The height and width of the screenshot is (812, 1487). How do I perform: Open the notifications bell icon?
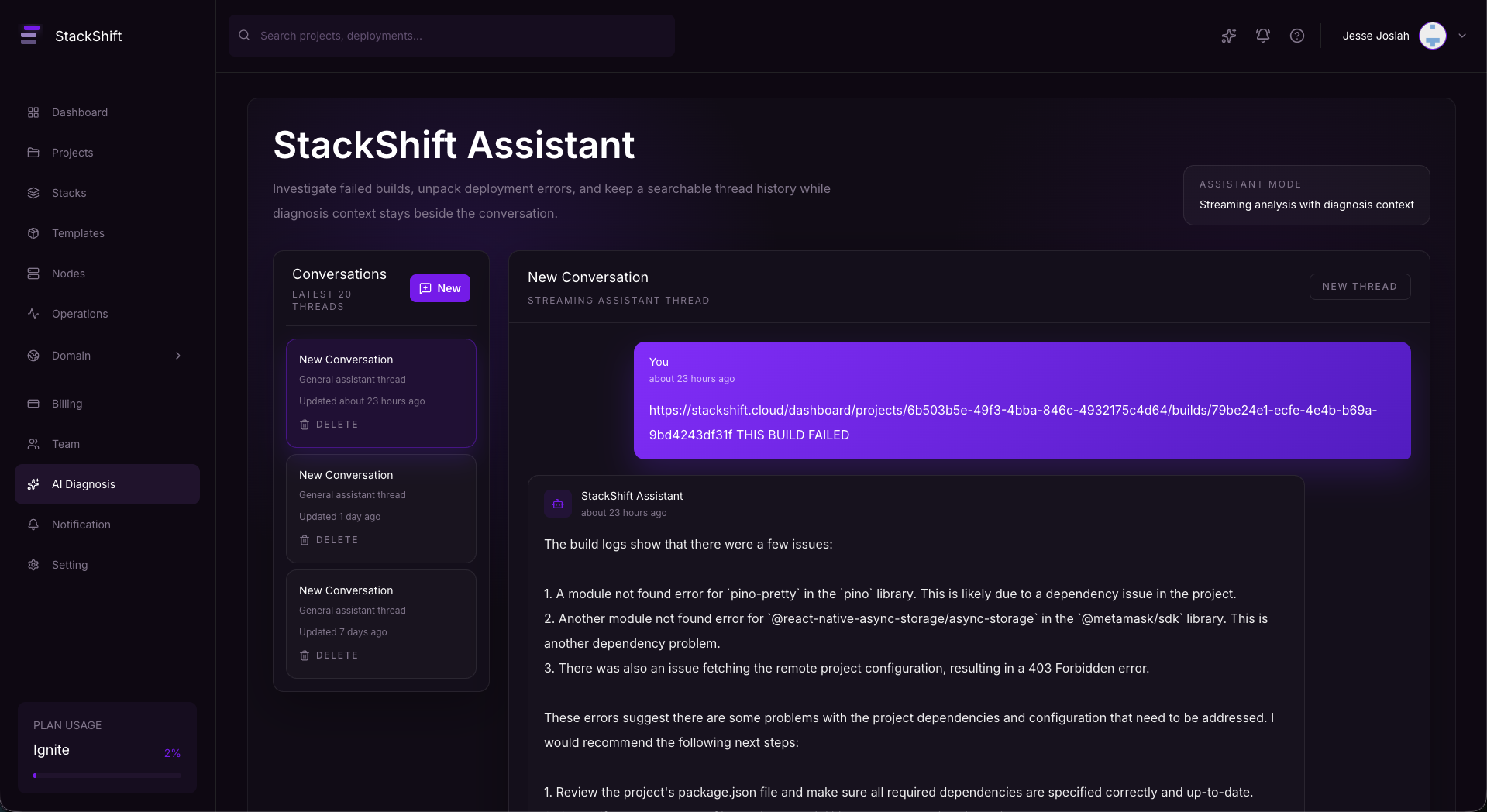pos(1262,36)
